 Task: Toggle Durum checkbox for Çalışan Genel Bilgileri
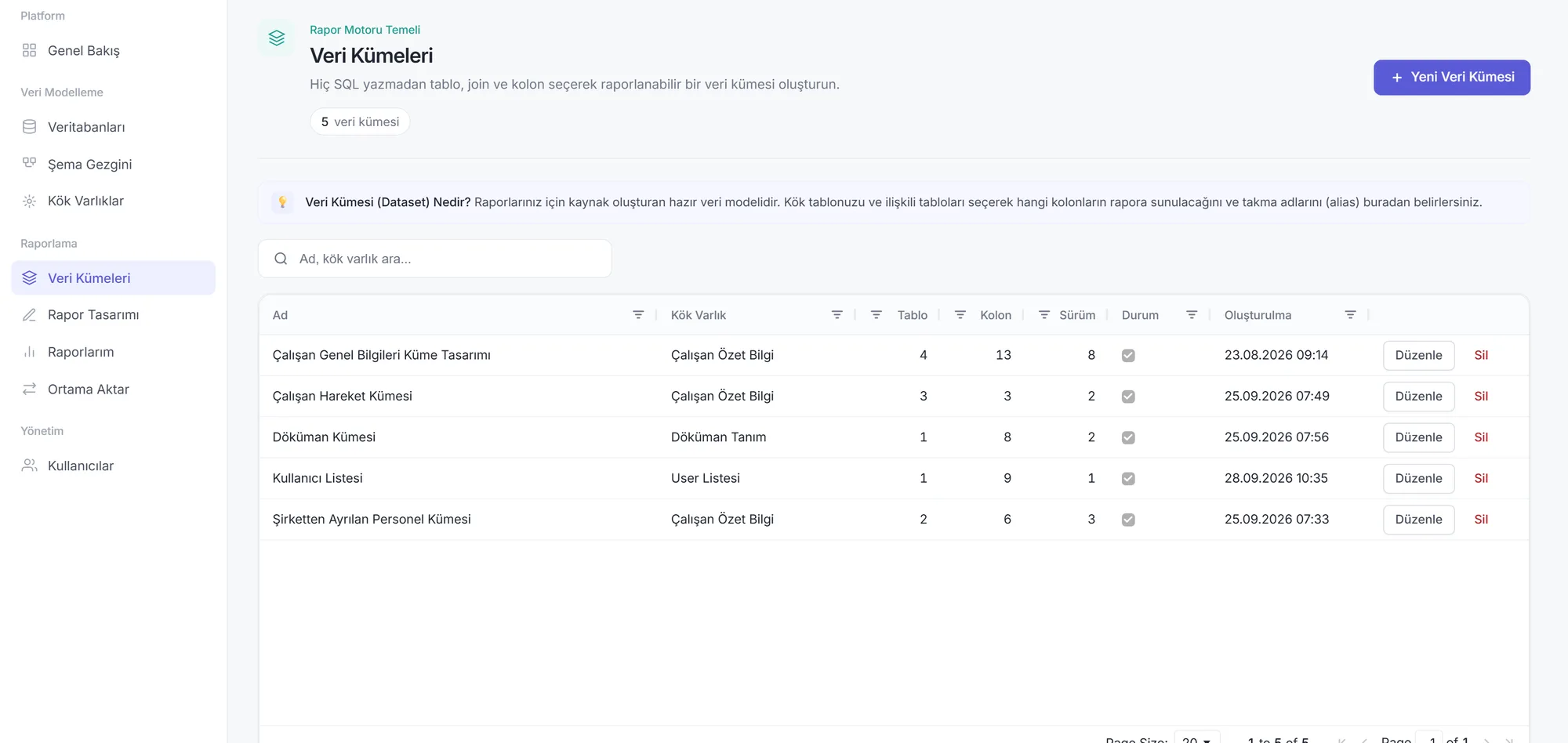coord(1128,356)
